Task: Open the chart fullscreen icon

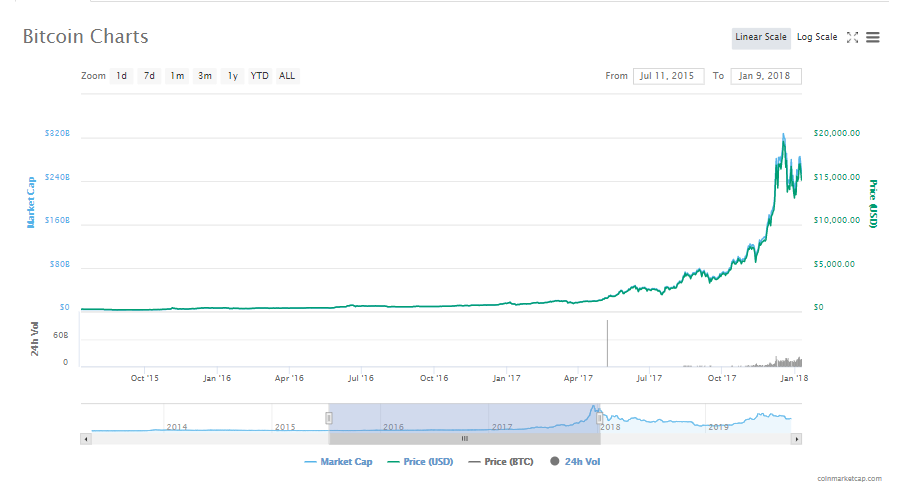Action: tap(852, 37)
